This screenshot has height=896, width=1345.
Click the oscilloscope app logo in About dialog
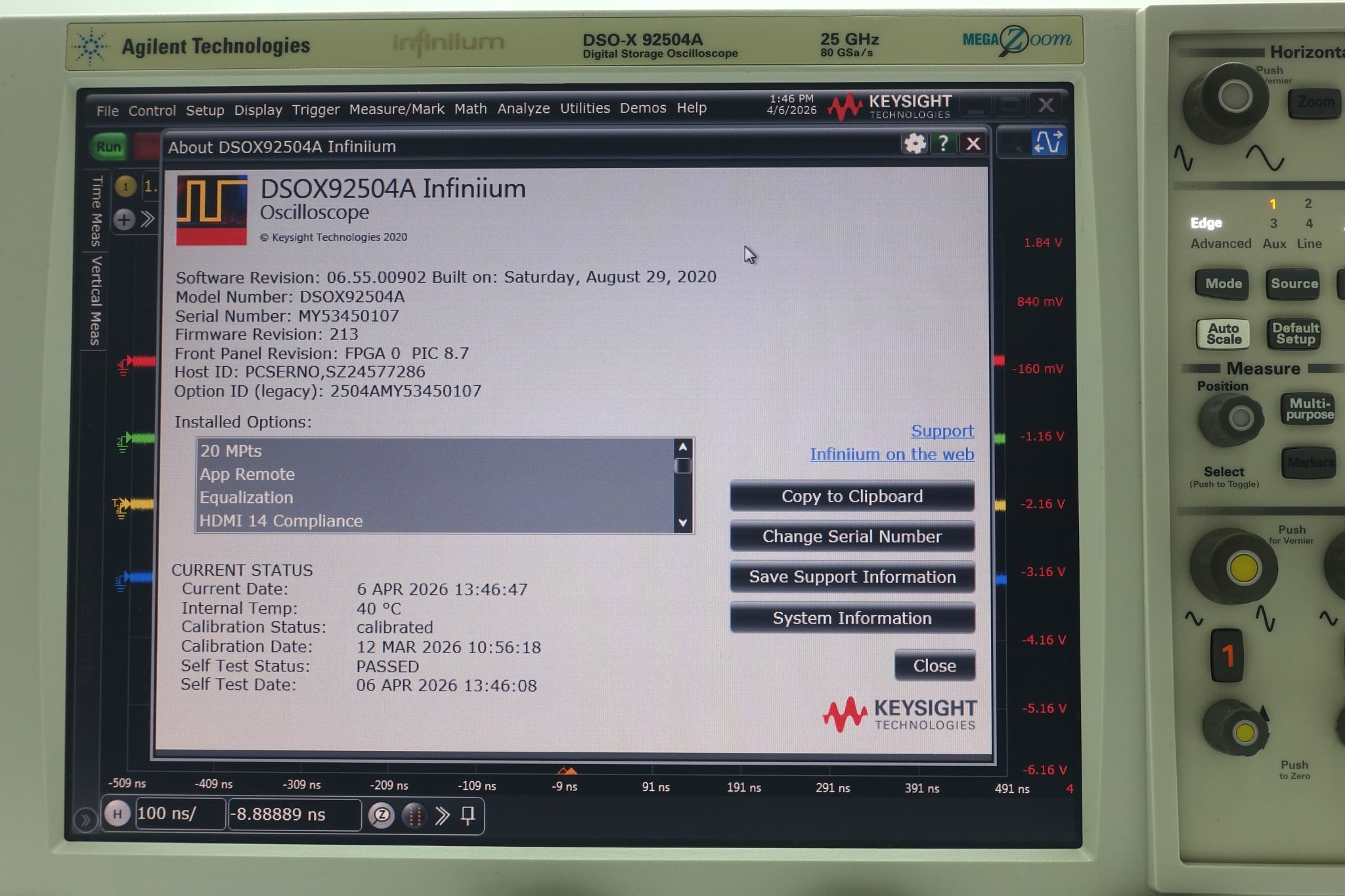(211, 210)
